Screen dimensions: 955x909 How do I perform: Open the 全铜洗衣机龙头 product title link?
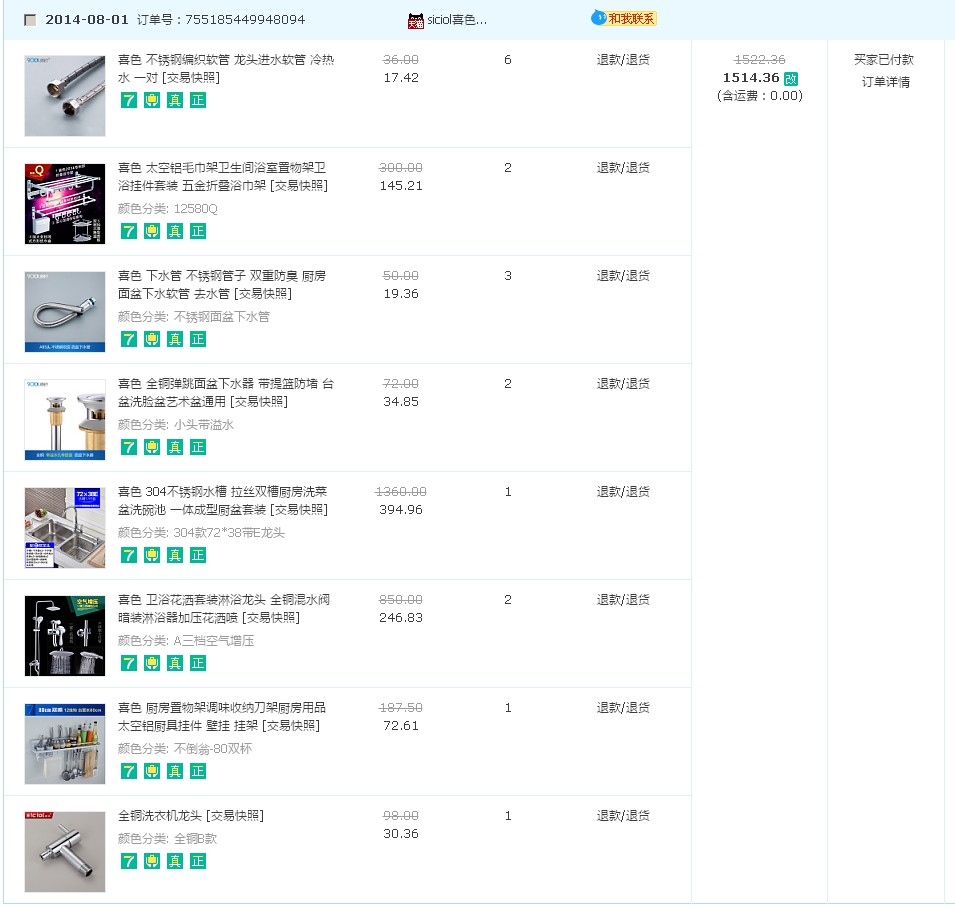point(191,816)
